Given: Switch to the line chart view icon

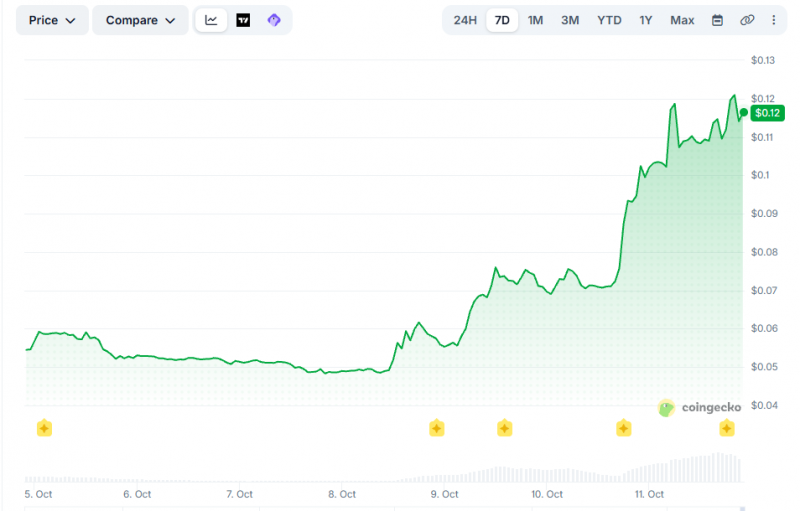Looking at the screenshot, I should 211,20.
